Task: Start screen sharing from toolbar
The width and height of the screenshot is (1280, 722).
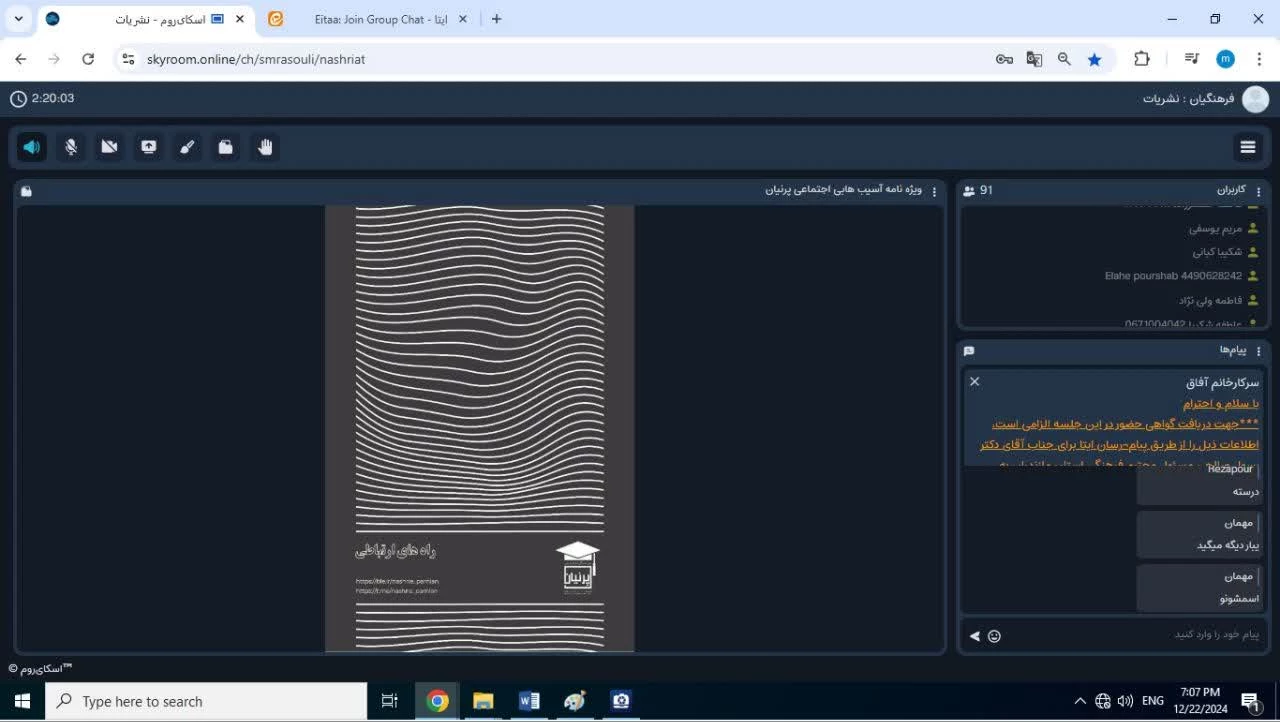Action: 148,147
